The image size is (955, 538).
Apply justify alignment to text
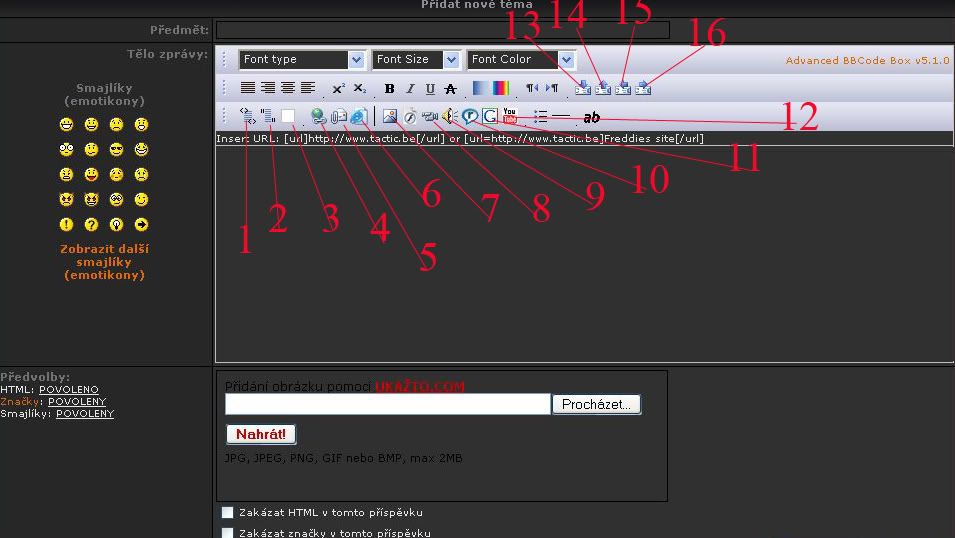pos(248,88)
